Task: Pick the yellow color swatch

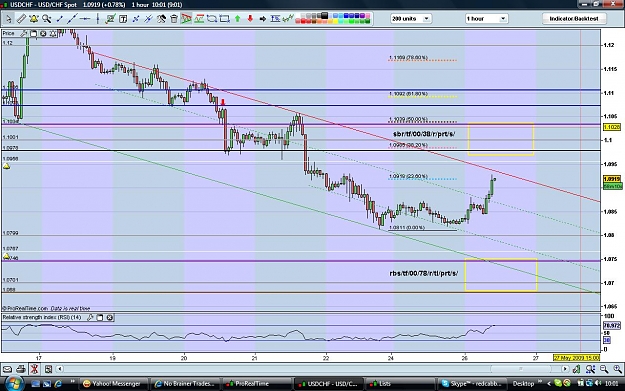Action: (x=335, y=21)
